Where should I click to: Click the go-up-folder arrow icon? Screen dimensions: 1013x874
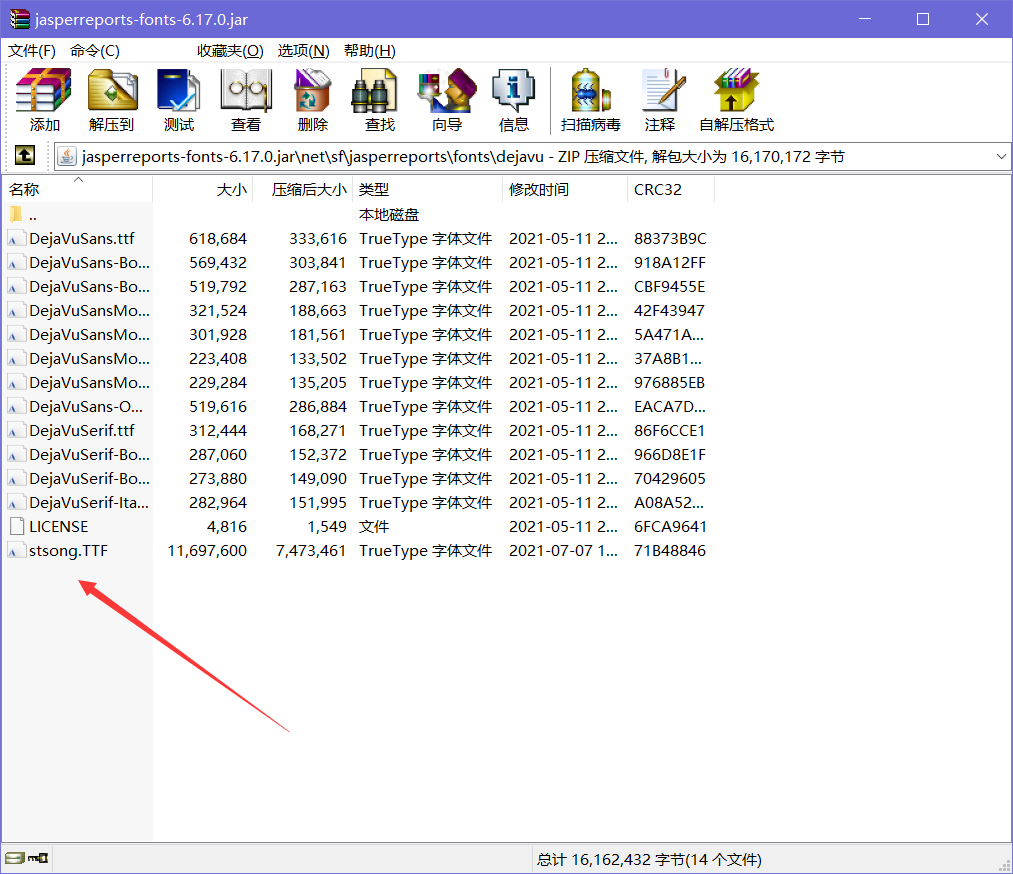coord(25,155)
